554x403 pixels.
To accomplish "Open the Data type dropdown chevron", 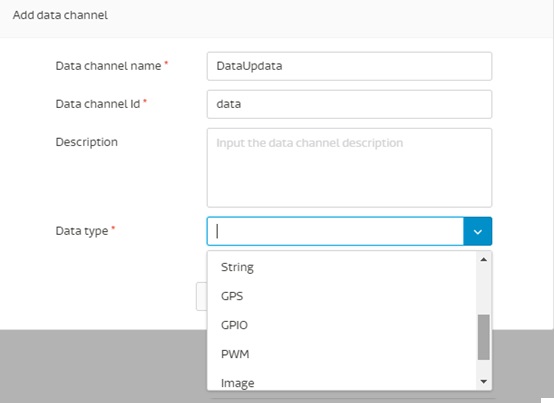I will point(477,231).
